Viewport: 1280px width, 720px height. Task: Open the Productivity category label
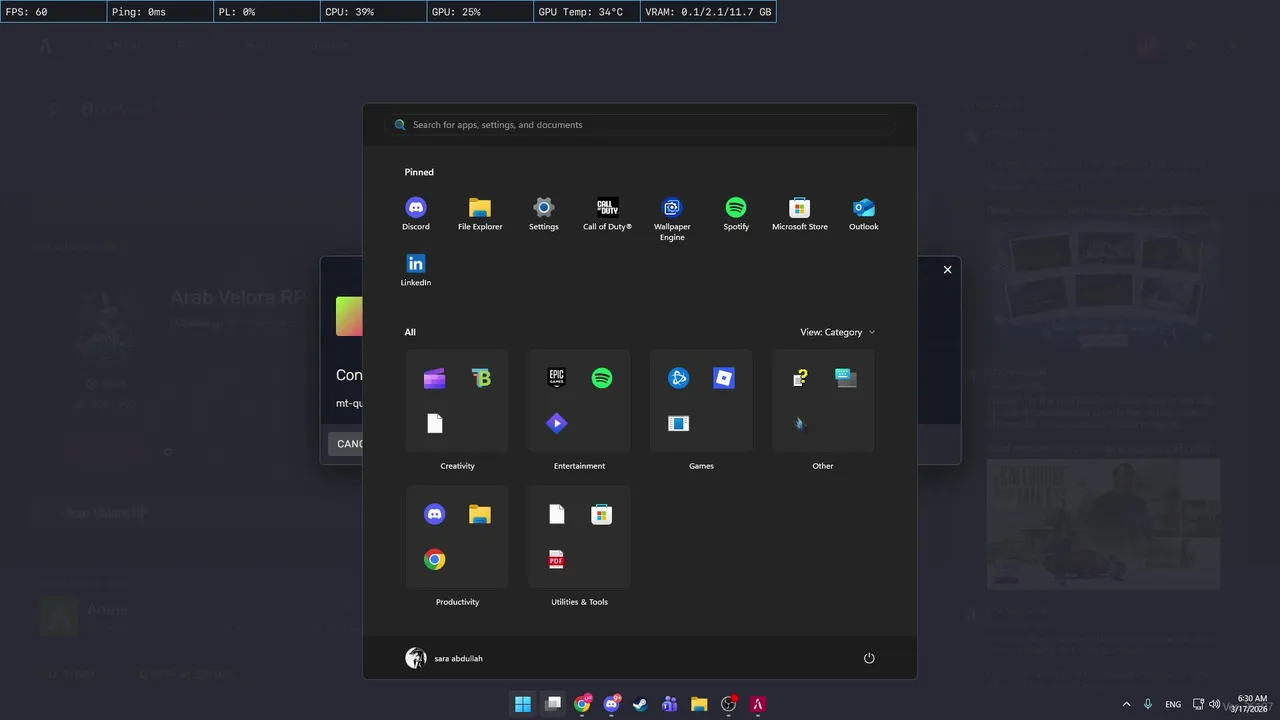click(x=457, y=602)
